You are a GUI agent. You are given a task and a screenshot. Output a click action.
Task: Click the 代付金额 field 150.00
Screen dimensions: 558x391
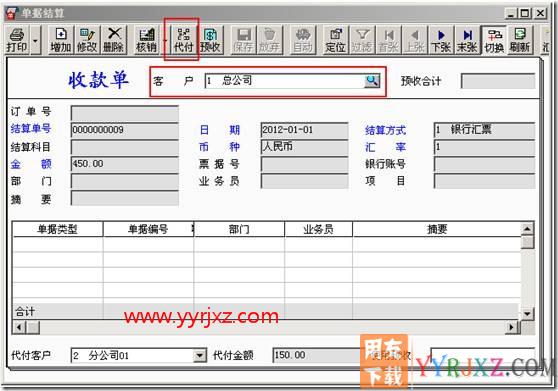coord(317,355)
